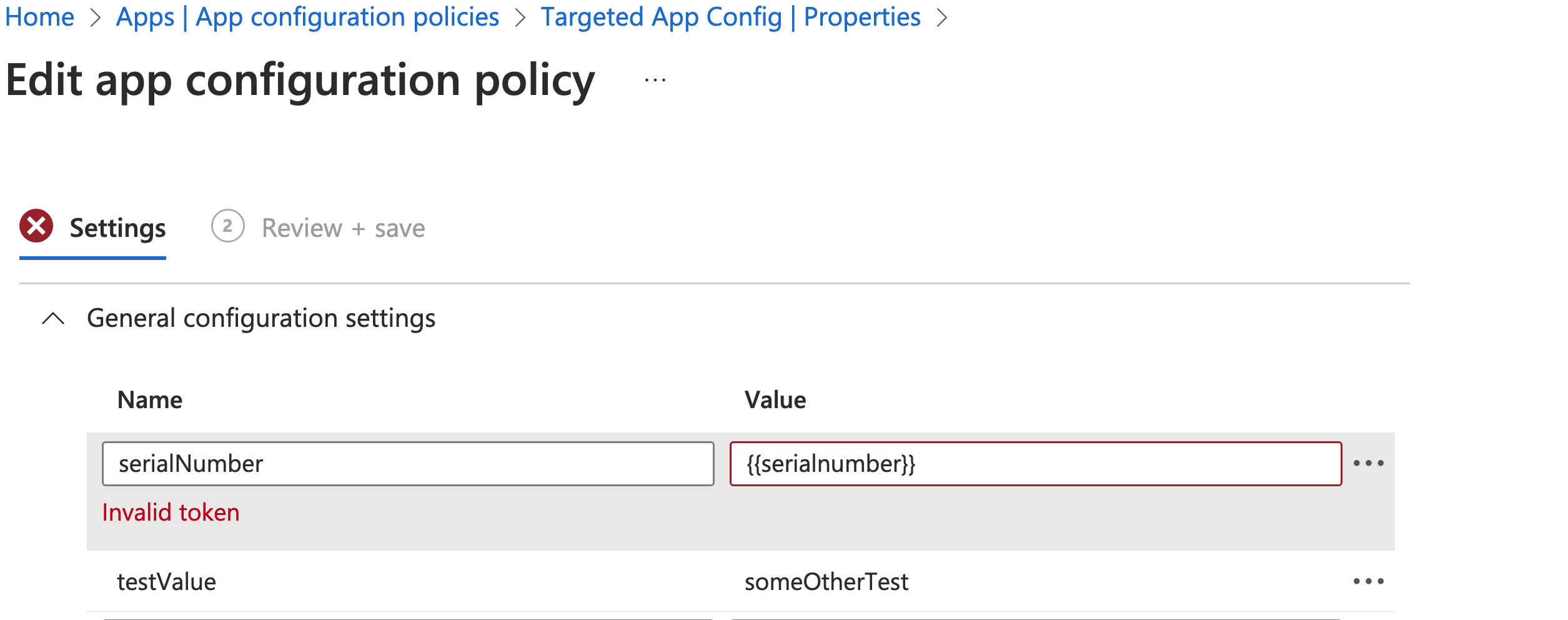Open Targeted App Config | Properties page
1568x620 pixels.
730,17
